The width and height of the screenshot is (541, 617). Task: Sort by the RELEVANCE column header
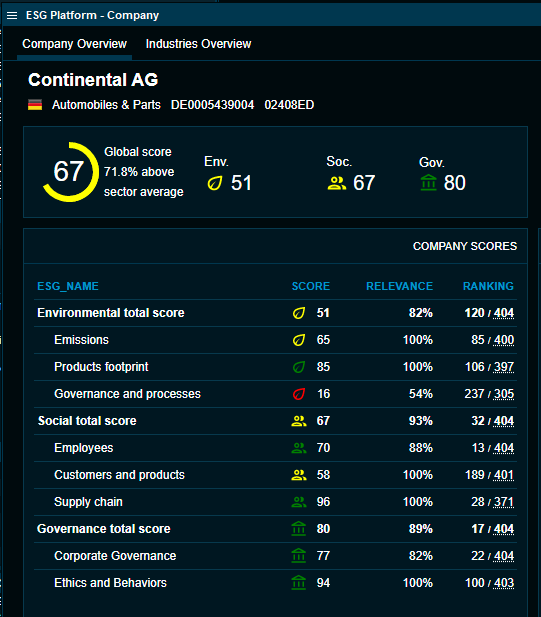pos(399,286)
